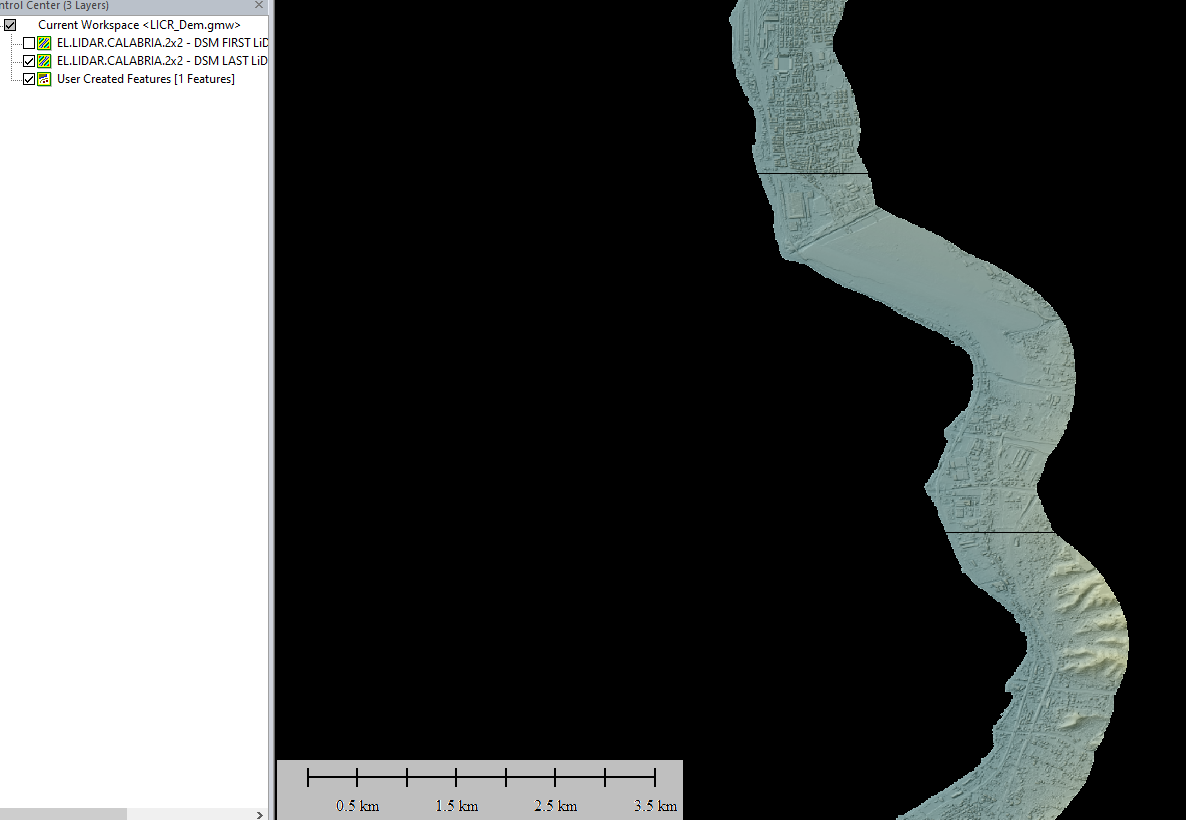This screenshot has width=1186, height=820.
Task: Uncheck the User Created Features layer
Action: (29, 79)
